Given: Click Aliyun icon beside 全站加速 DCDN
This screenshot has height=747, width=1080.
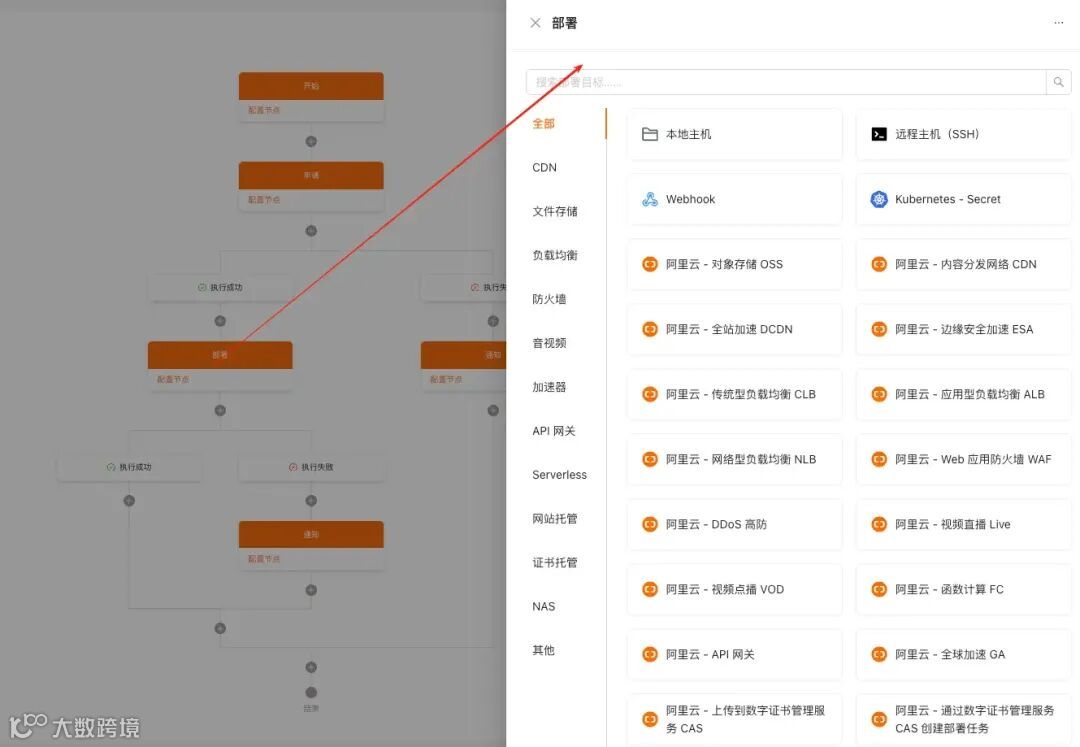Looking at the screenshot, I should 650,329.
